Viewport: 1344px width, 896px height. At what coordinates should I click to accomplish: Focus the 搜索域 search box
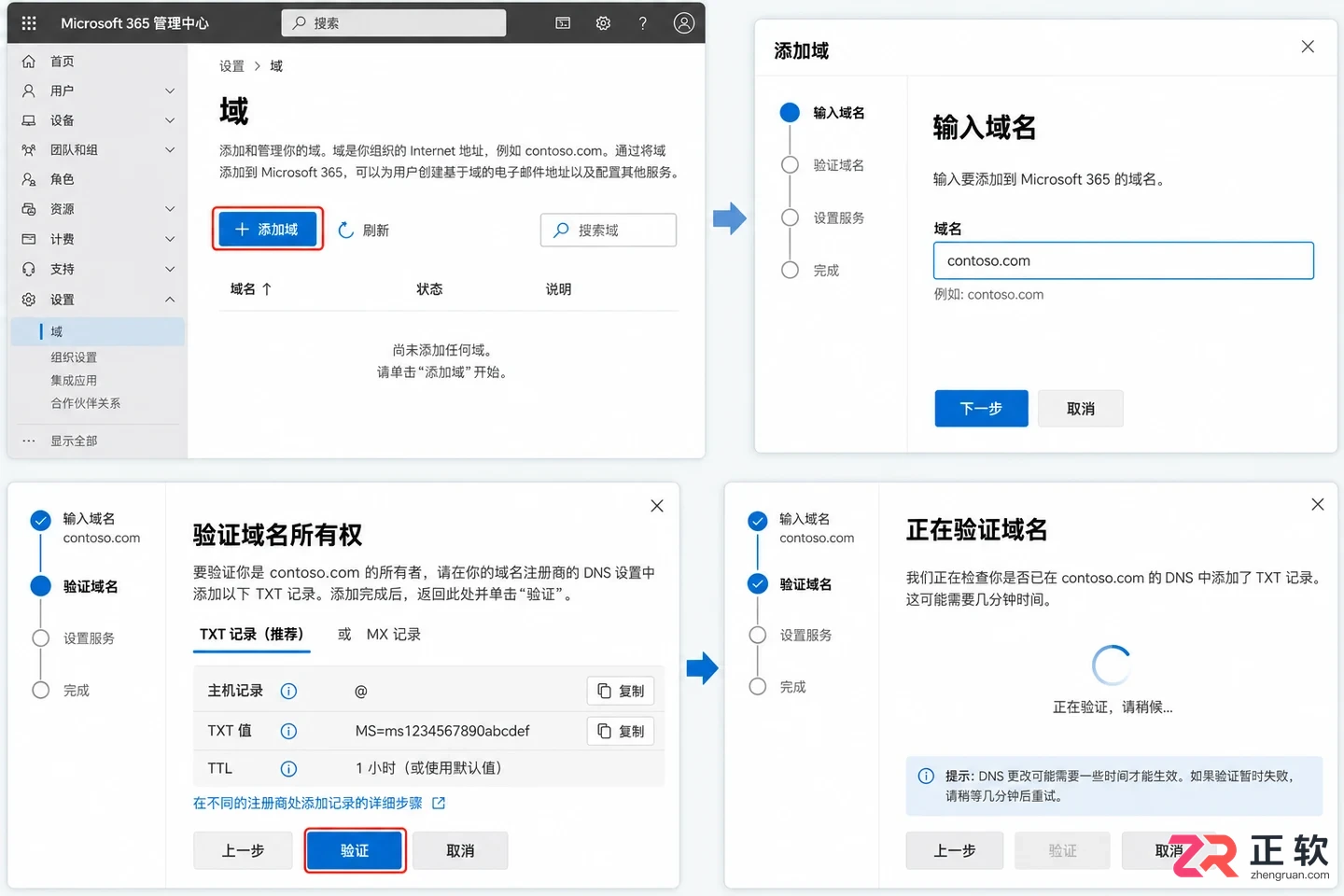tap(609, 231)
